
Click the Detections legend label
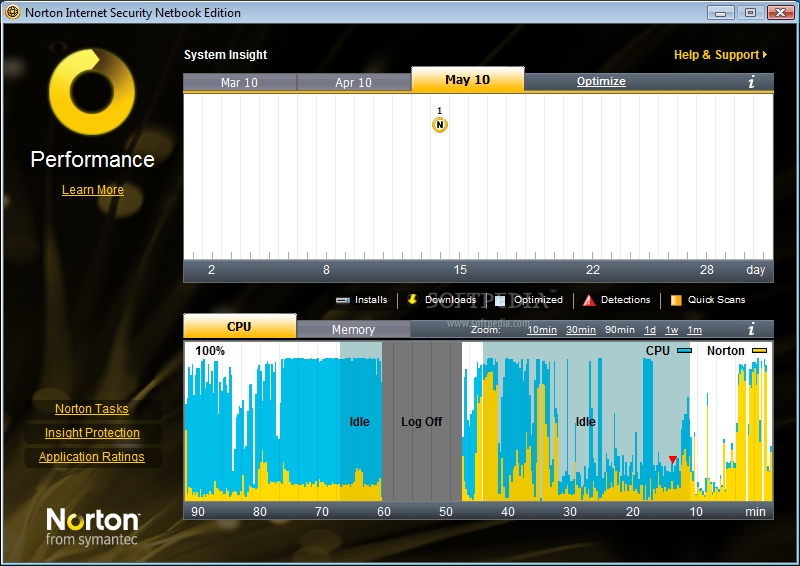(x=626, y=300)
